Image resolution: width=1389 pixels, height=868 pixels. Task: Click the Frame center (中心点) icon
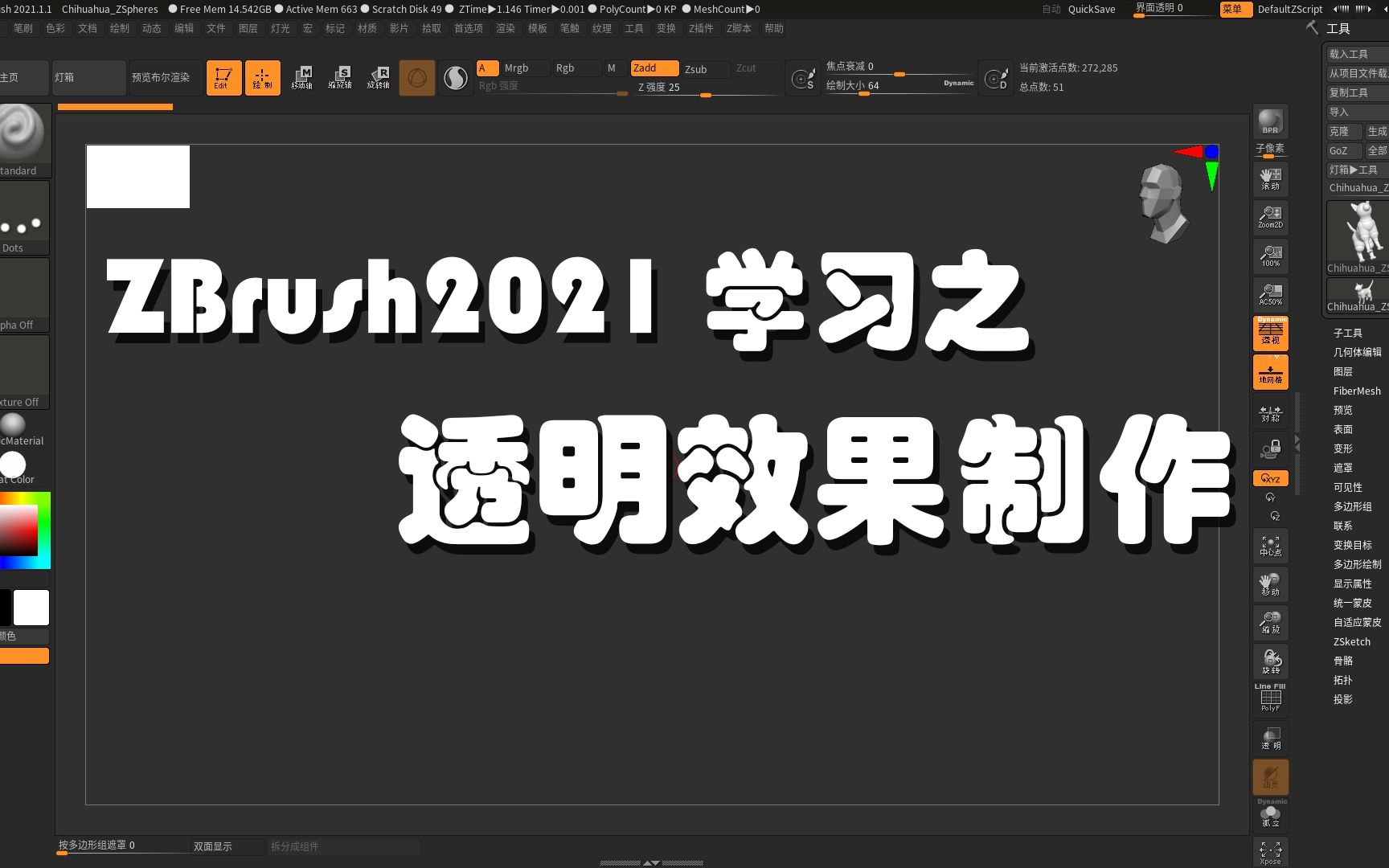(x=1270, y=546)
